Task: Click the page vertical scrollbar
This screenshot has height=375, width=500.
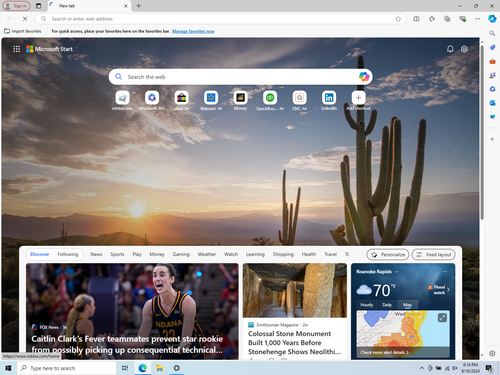Action: point(482,133)
